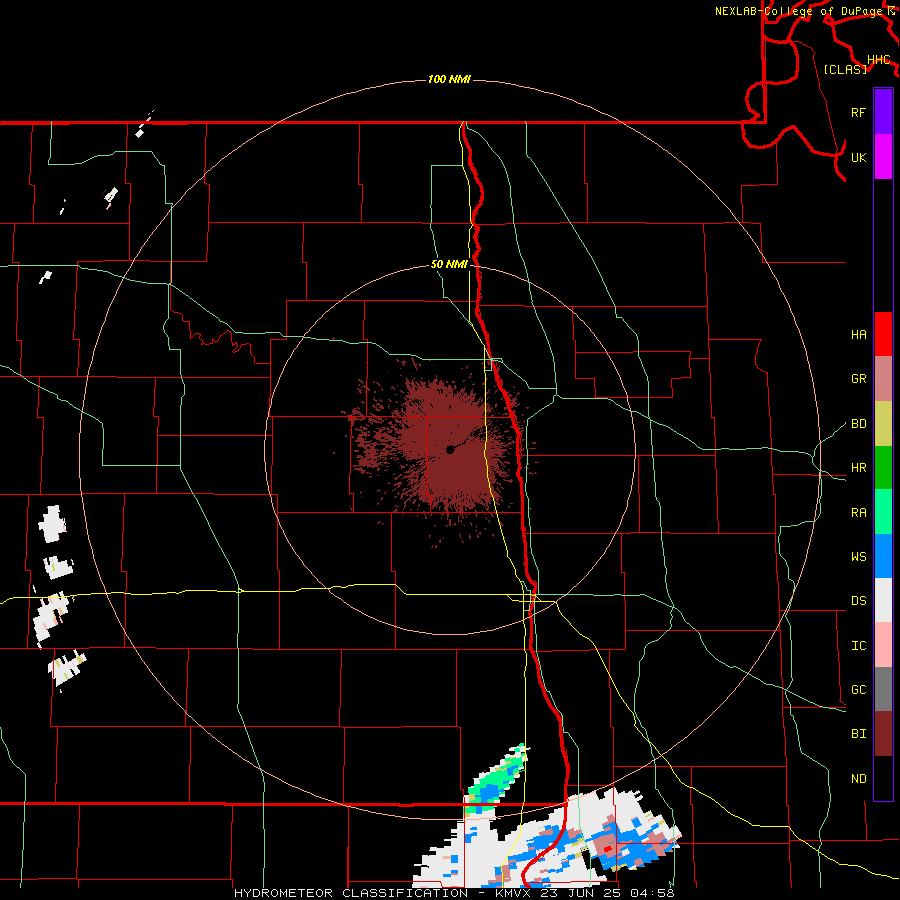Viewport: 900px width, 900px height.
Task: Click the RF legend label text
Action: (x=859, y=112)
